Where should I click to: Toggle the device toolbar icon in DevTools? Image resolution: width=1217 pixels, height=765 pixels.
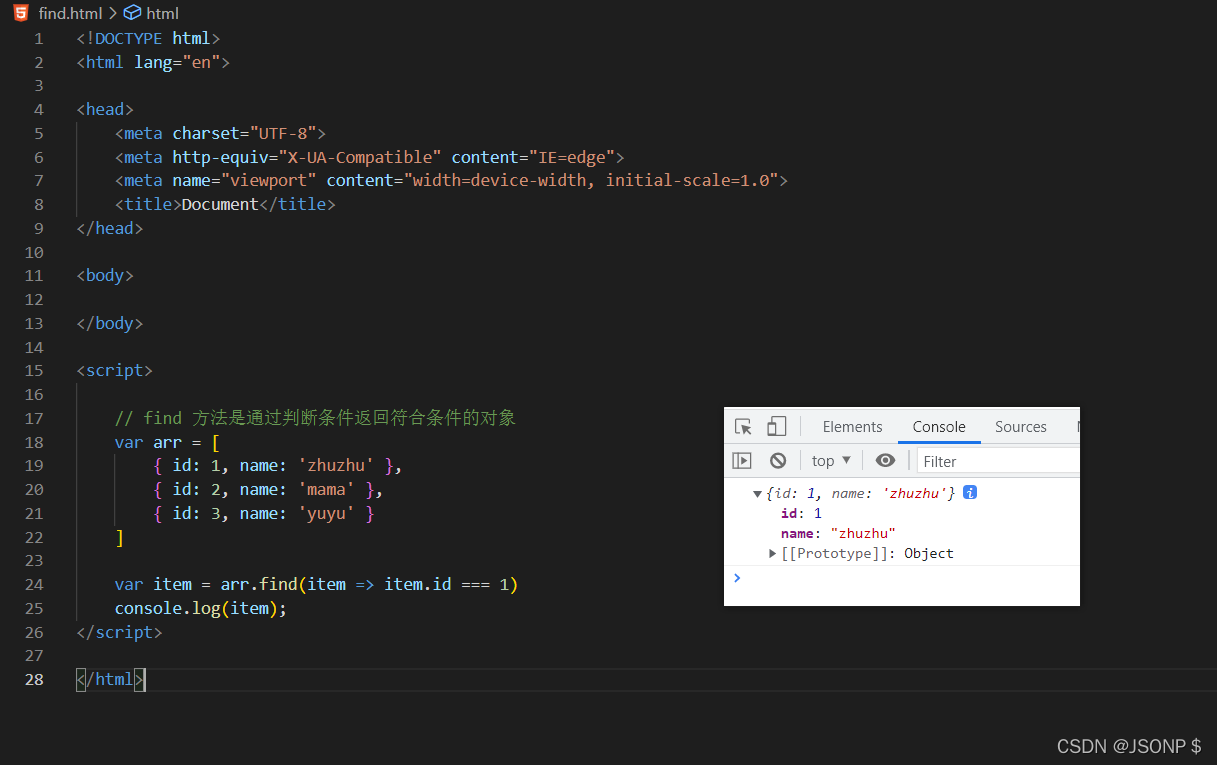pos(776,427)
